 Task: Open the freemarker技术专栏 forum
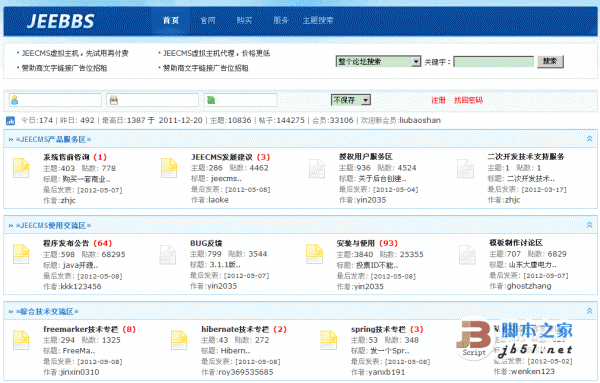tap(80, 329)
